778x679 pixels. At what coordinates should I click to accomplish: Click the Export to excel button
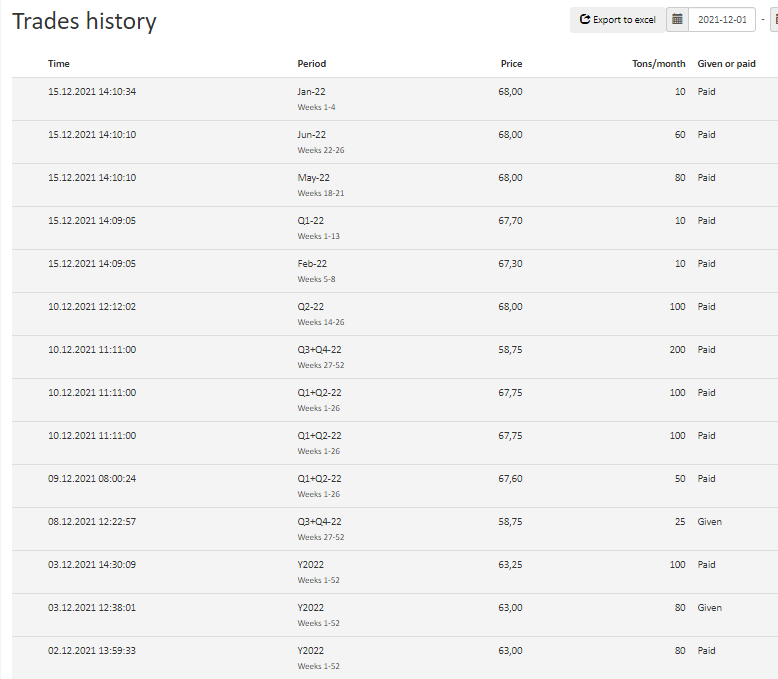[618, 20]
